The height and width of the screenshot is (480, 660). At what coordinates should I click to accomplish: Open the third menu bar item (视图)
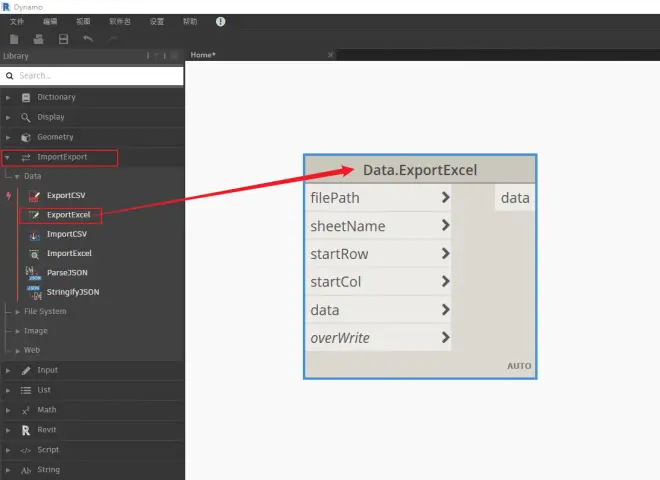click(x=83, y=21)
